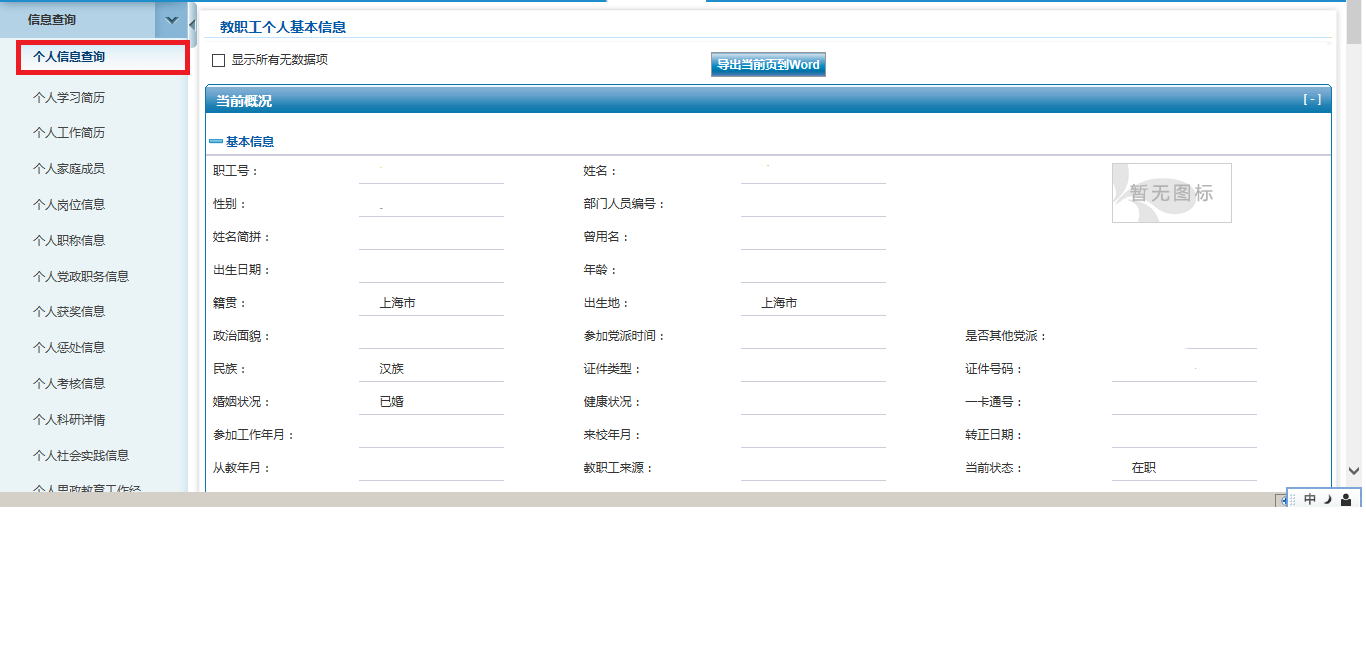This screenshot has height=664, width=1366.
Task: Click the person icon in IME bar
Action: coord(1346,500)
